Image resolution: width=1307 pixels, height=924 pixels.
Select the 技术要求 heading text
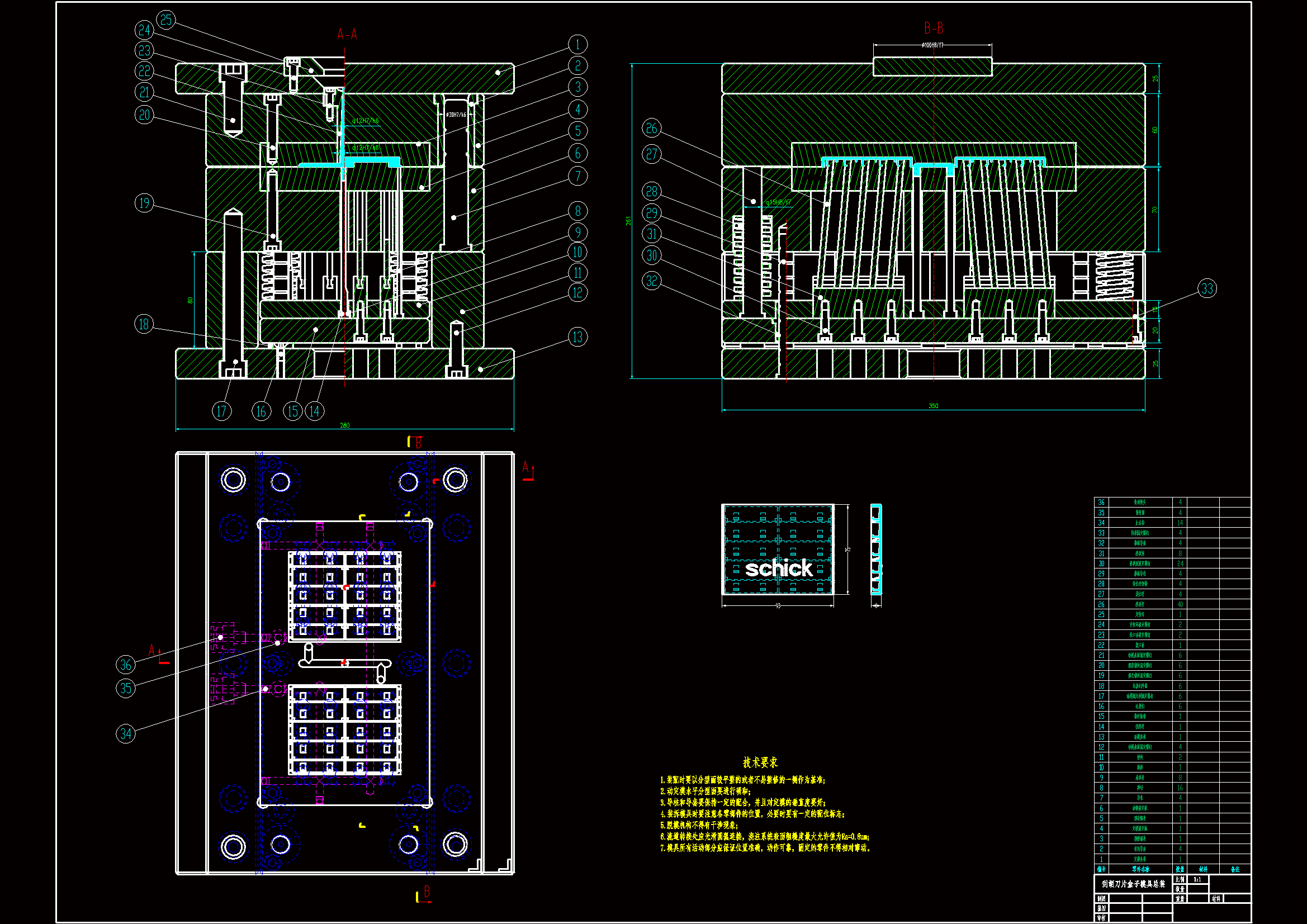[x=760, y=762]
